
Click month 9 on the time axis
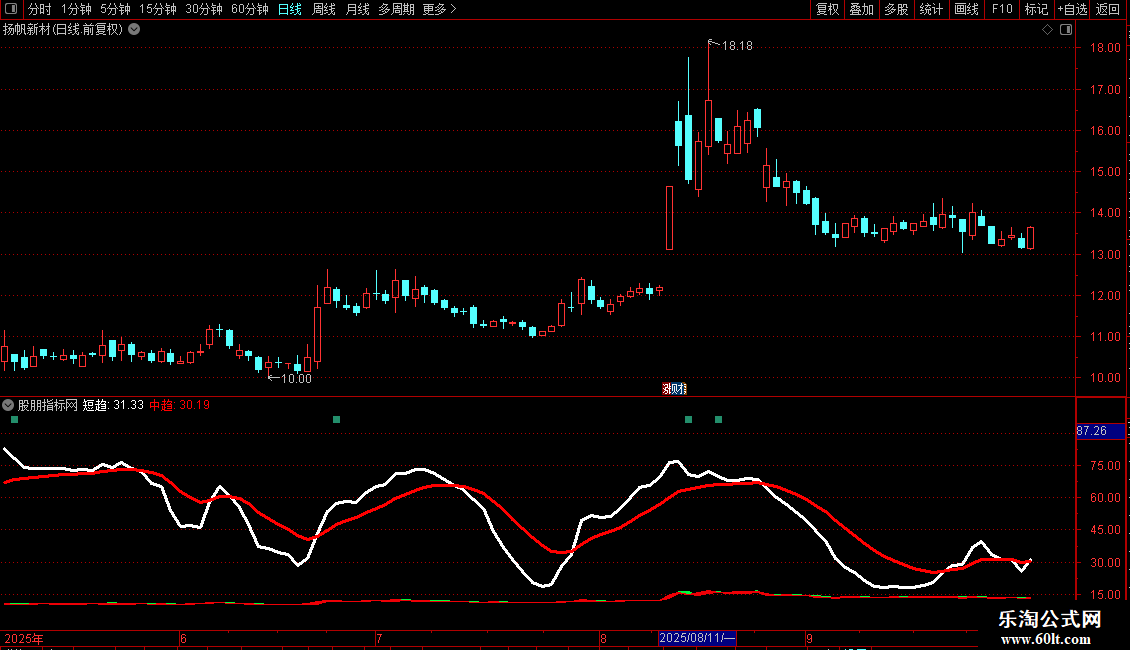(809, 638)
